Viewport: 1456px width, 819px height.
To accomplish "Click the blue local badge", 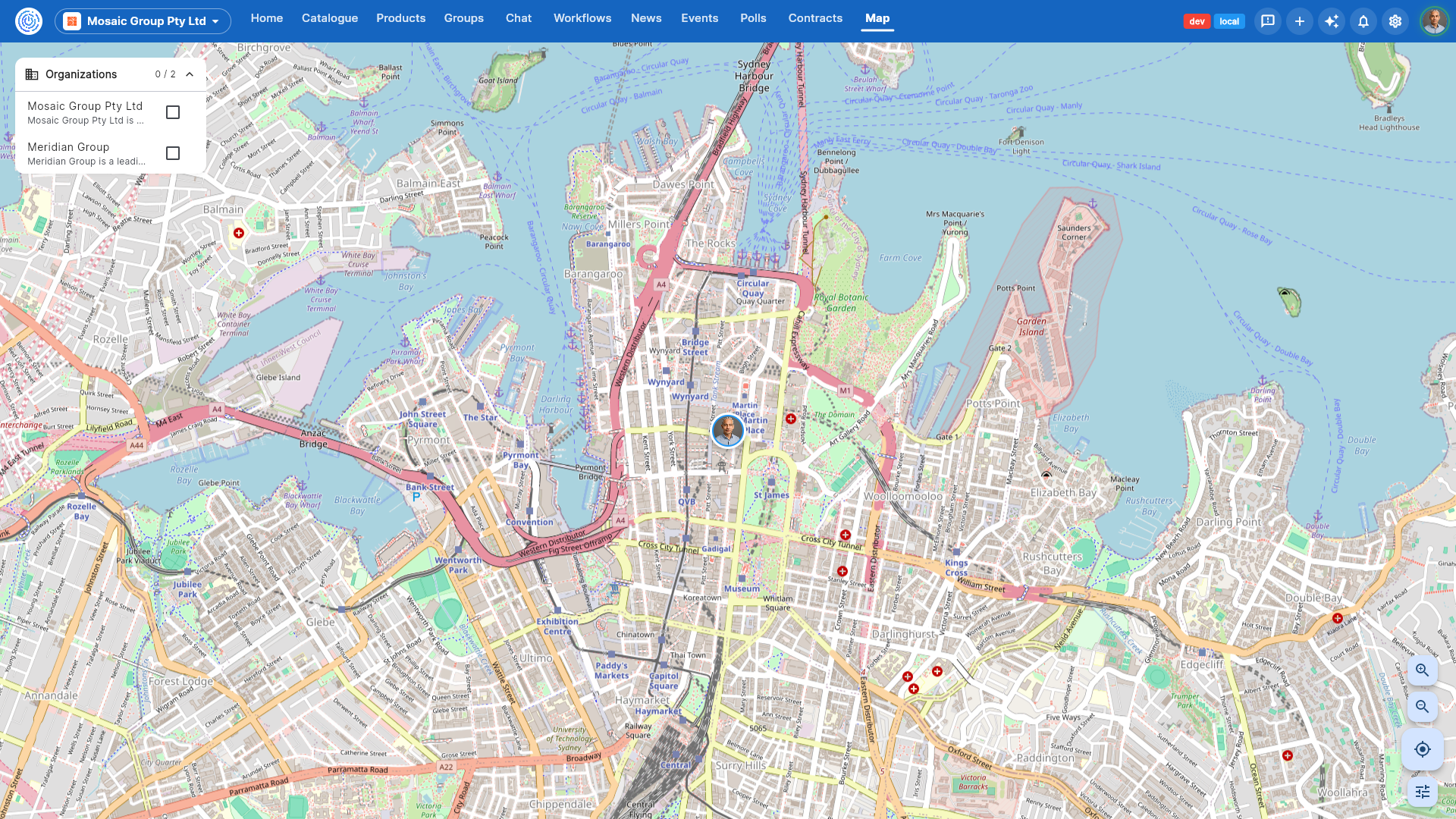I will coord(1229,21).
